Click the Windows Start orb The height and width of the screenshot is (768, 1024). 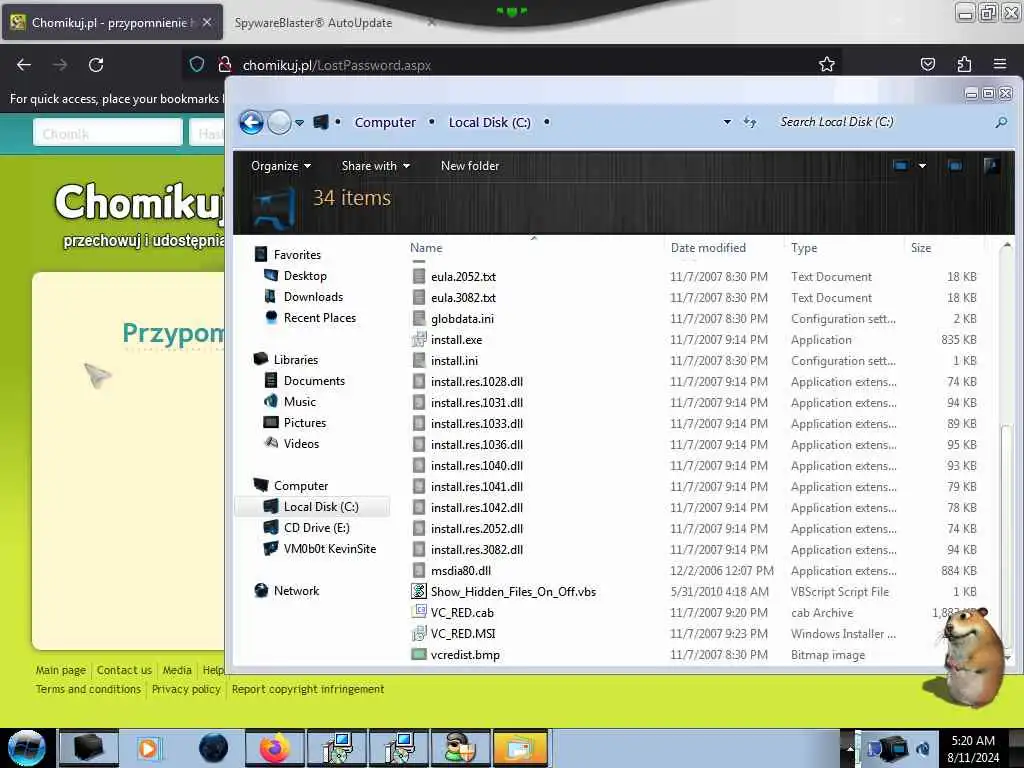[27, 748]
